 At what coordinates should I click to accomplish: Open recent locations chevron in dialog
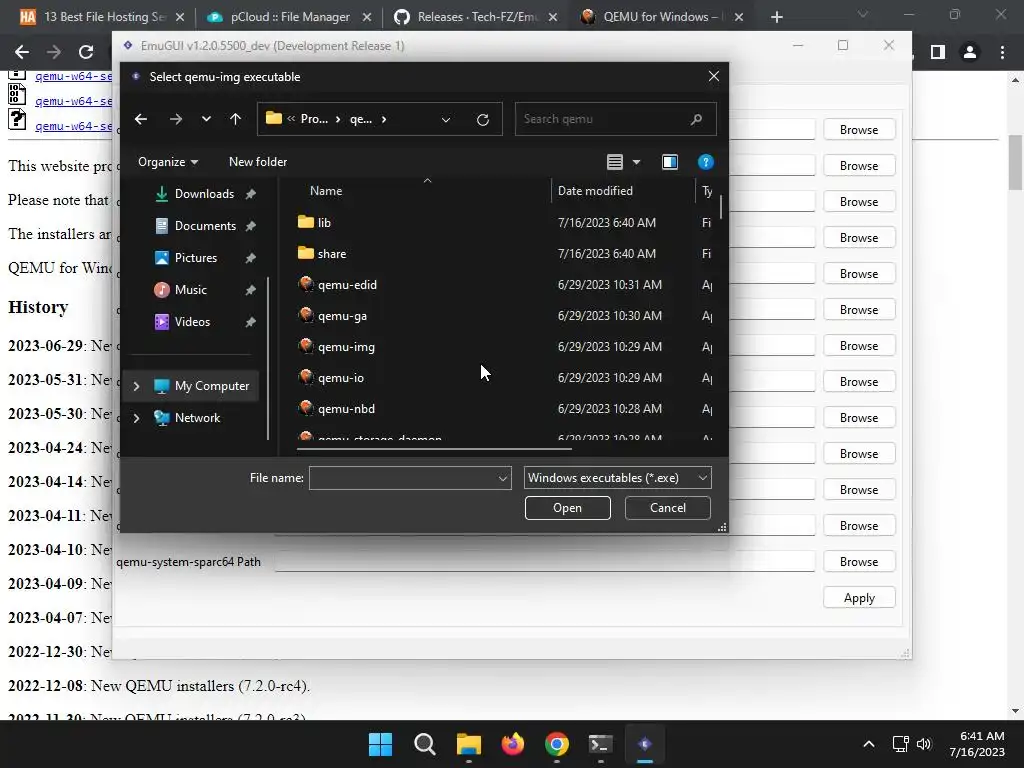[206, 119]
